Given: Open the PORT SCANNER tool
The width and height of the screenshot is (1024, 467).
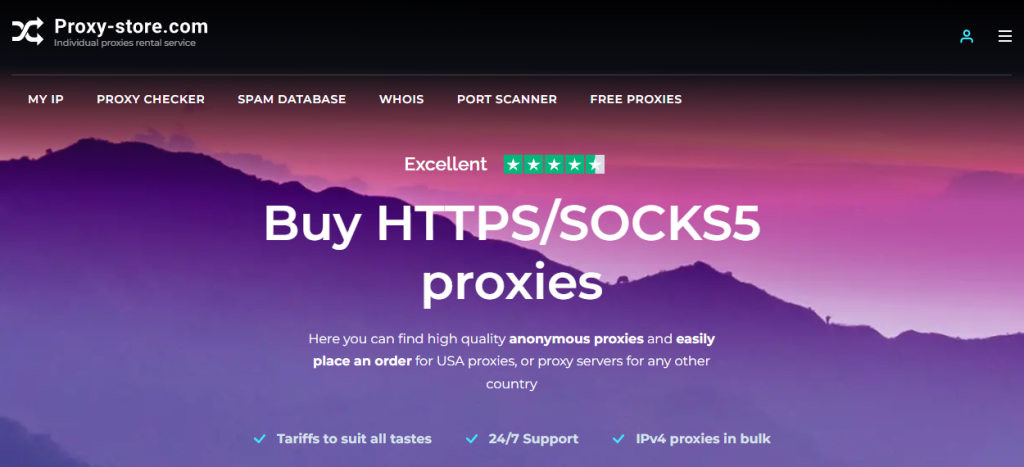Looking at the screenshot, I should coord(507,99).
